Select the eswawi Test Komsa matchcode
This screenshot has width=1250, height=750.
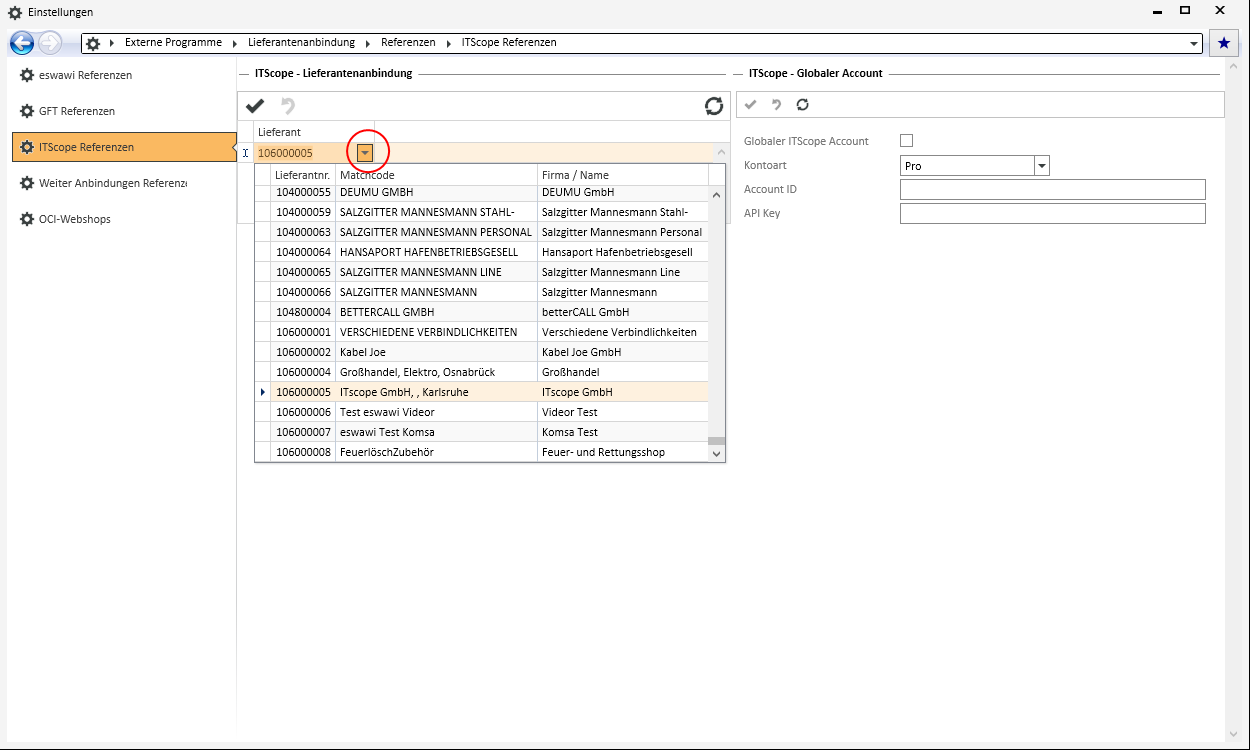click(436, 432)
